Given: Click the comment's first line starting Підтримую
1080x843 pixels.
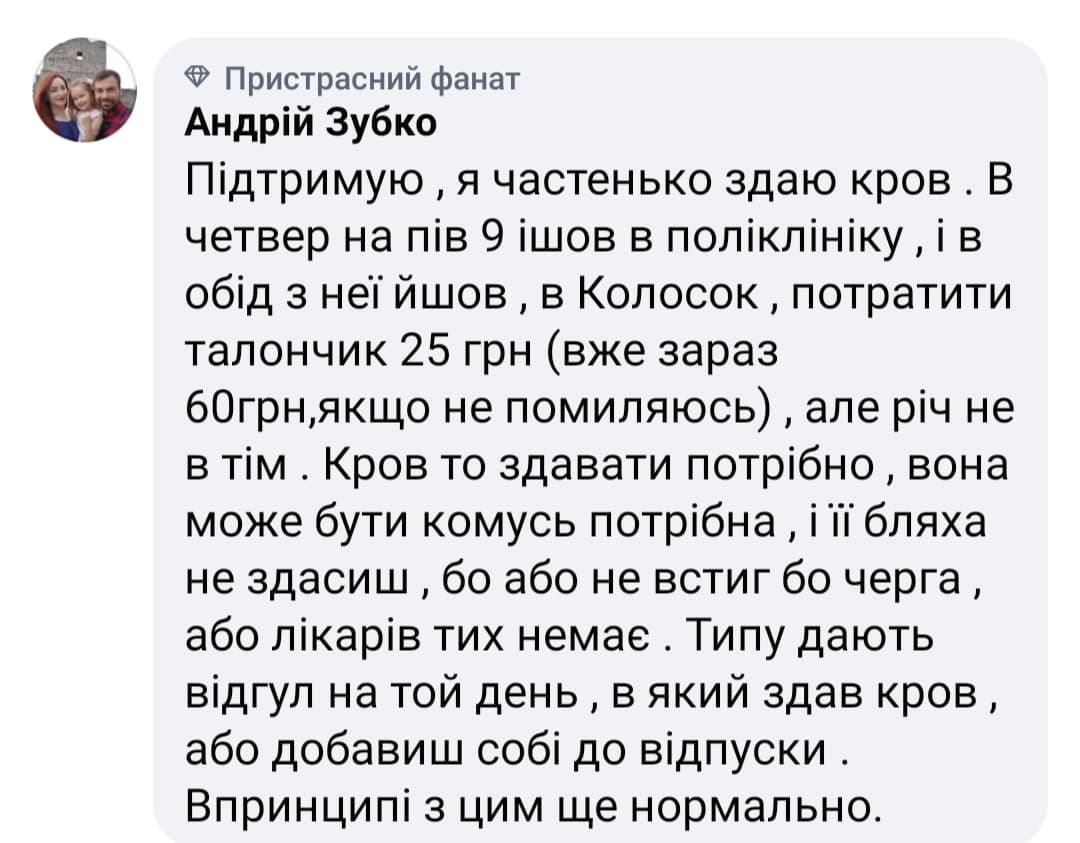Looking at the screenshot, I should [599, 182].
